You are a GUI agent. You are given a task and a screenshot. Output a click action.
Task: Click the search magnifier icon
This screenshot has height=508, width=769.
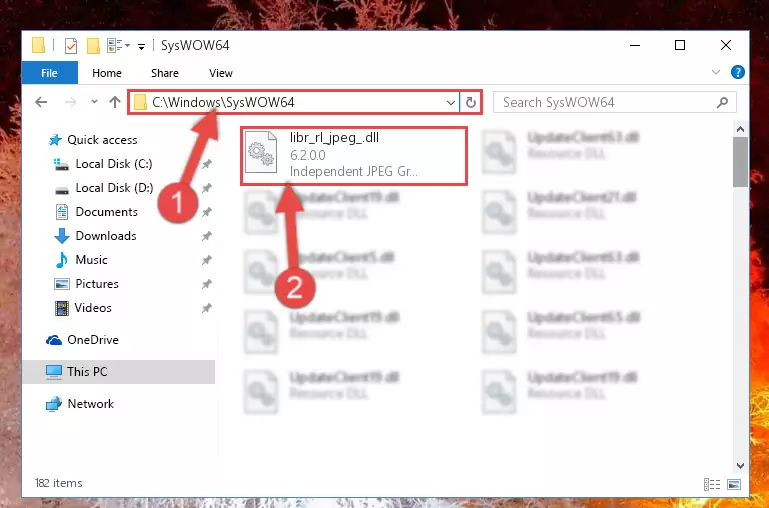tap(722, 102)
